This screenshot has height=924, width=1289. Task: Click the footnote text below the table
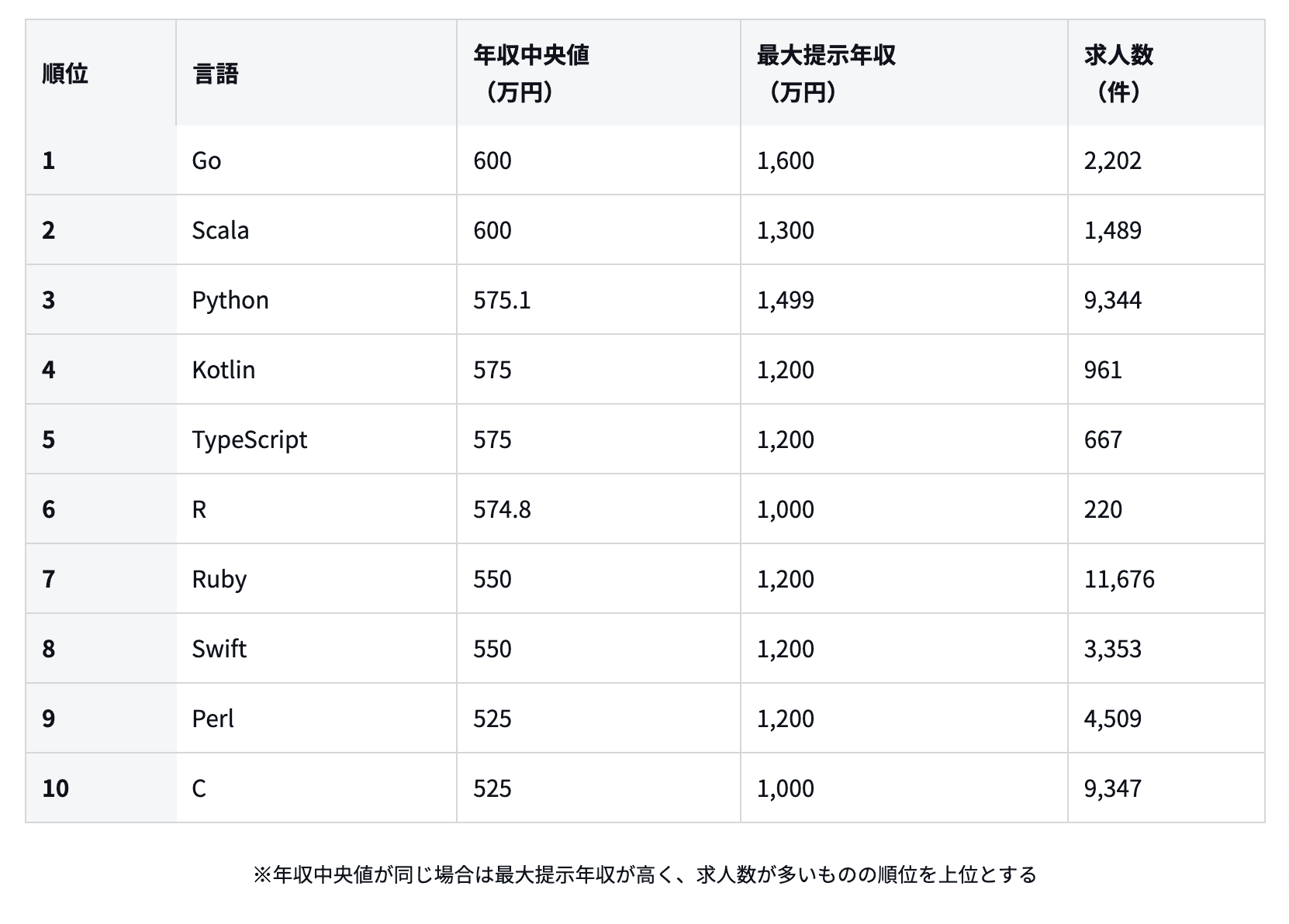pyautogui.click(x=644, y=875)
